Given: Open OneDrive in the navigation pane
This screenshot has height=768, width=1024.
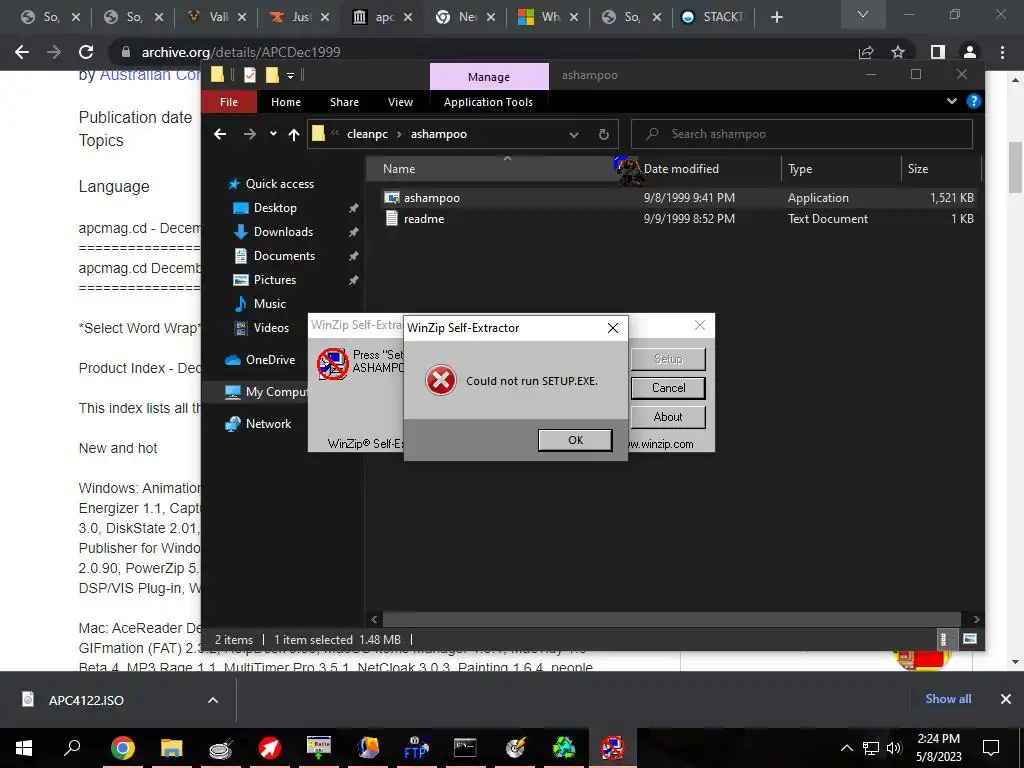Looking at the screenshot, I should pyautogui.click(x=270, y=360).
